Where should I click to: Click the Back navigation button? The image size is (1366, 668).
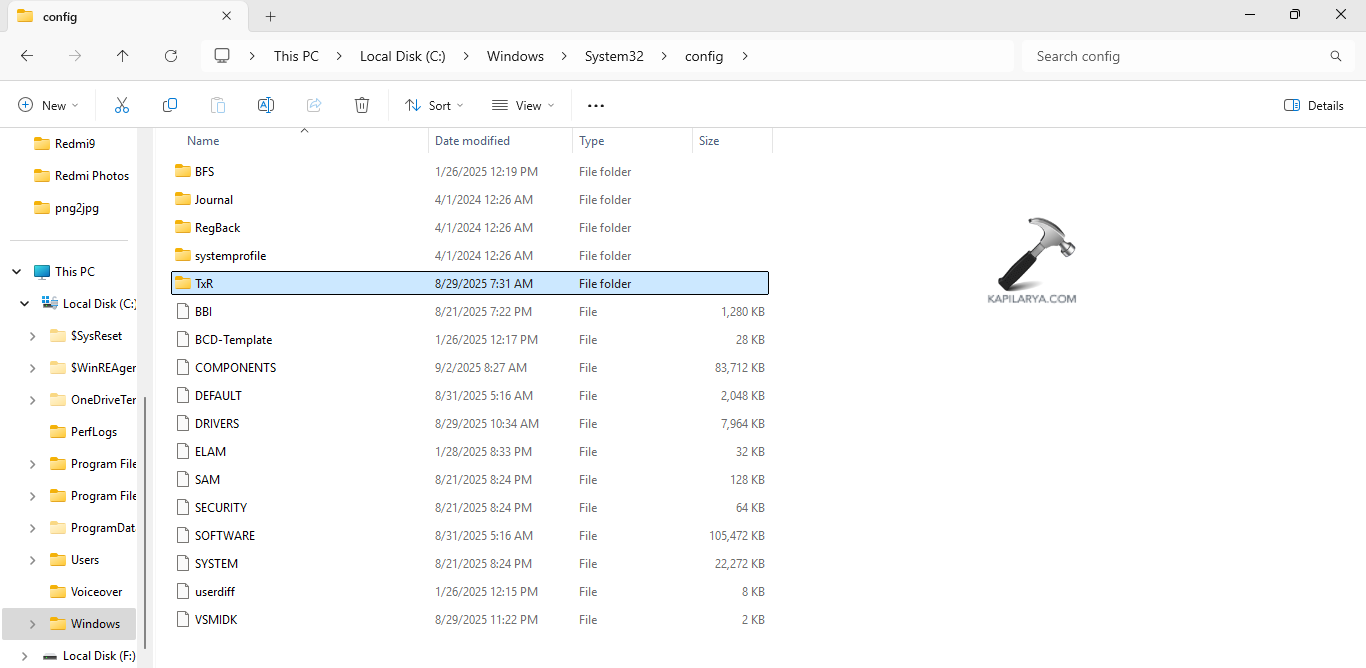click(x=27, y=56)
